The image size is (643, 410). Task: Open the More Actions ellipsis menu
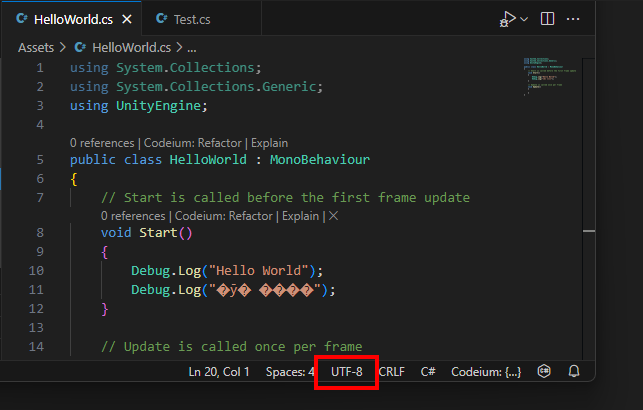573,19
